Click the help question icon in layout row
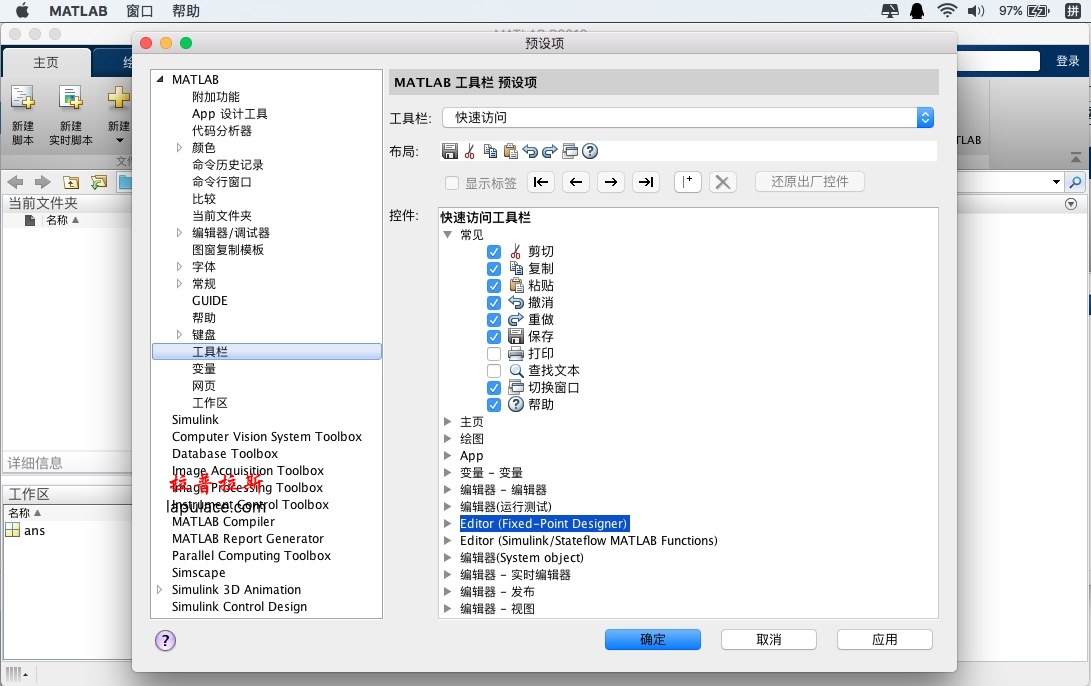The height and width of the screenshot is (686, 1091). pyautogui.click(x=590, y=151)
